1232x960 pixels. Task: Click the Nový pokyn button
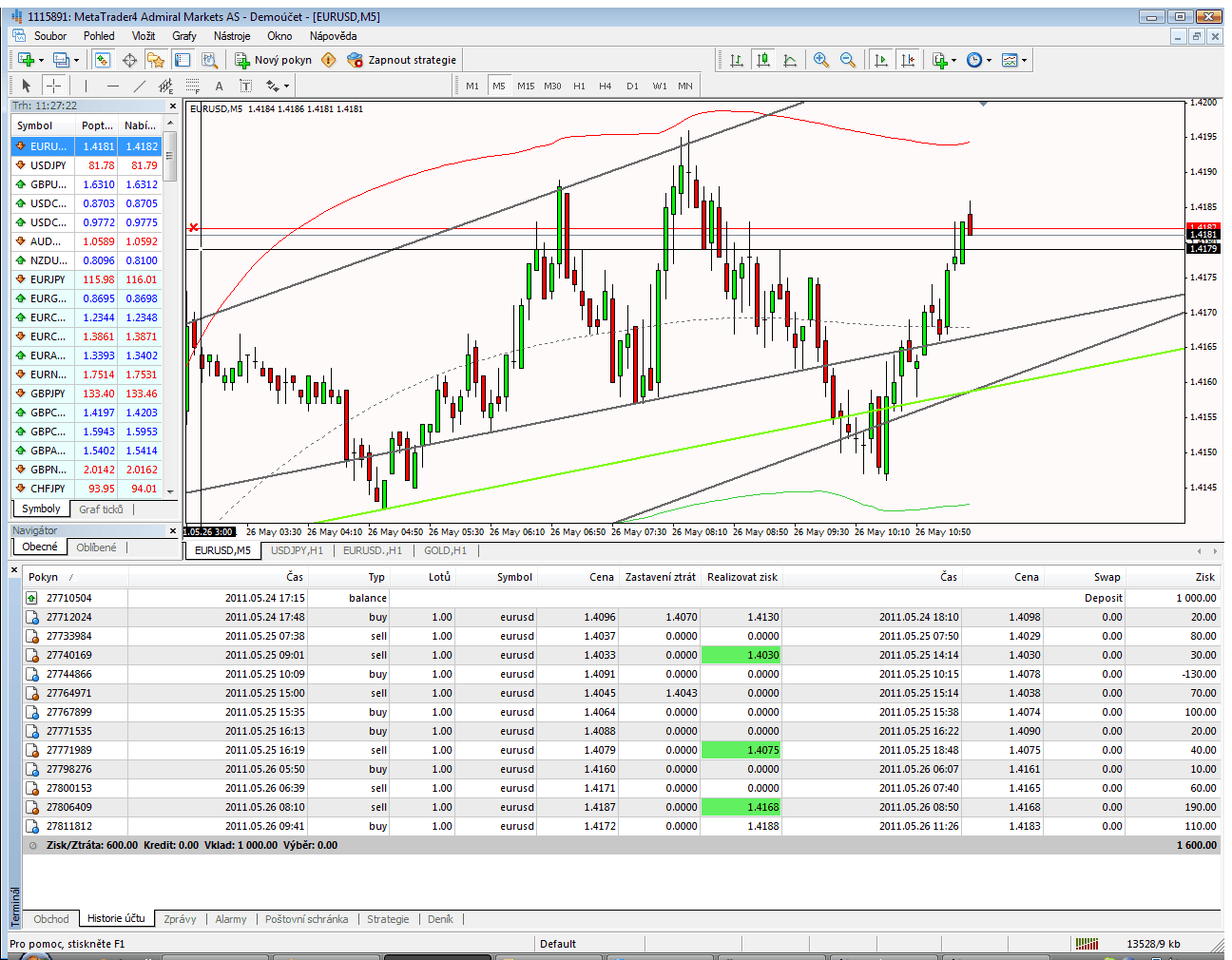274,60
